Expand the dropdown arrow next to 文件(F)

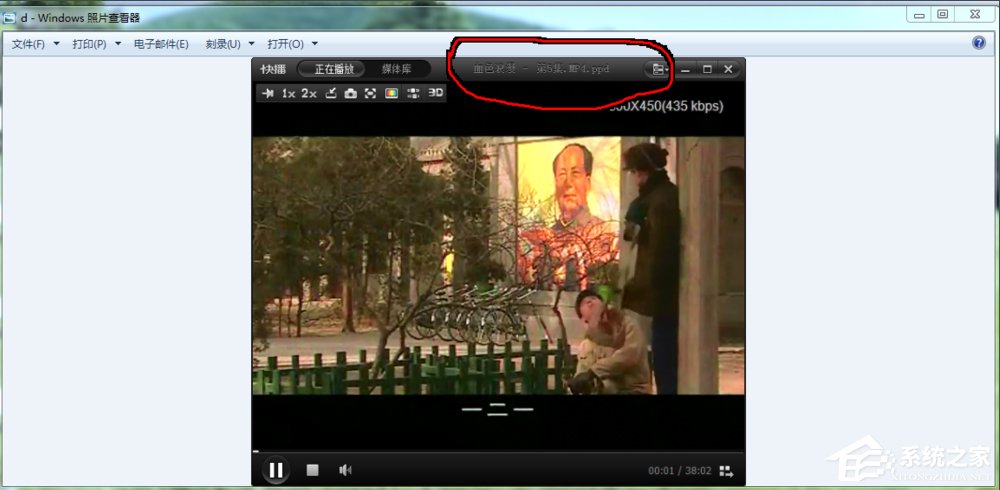[x=56, y=44]
